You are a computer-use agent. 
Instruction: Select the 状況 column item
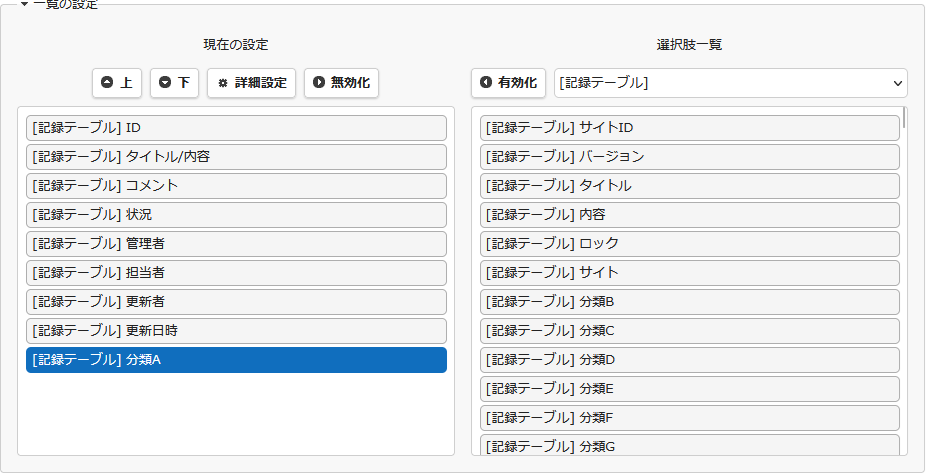236,215
